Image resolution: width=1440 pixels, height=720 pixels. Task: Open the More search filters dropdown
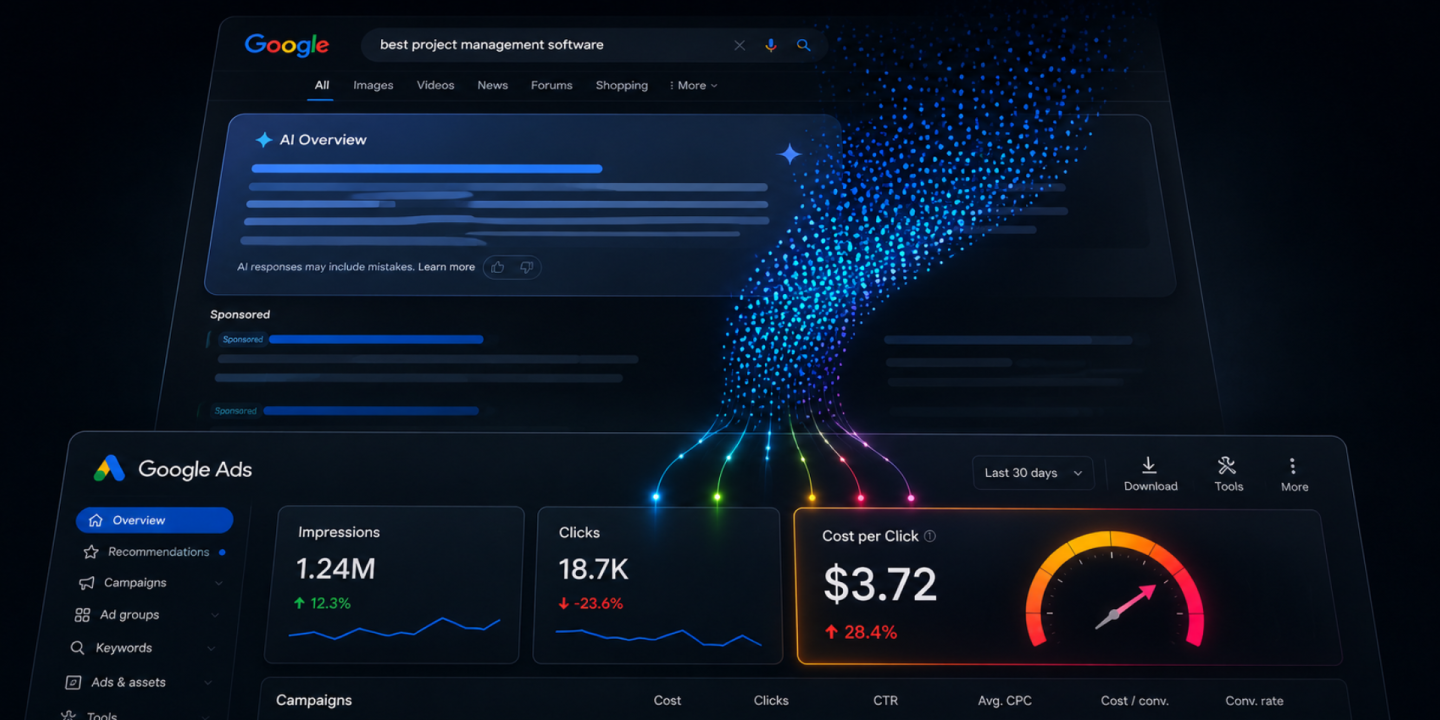tap(693, 86)
